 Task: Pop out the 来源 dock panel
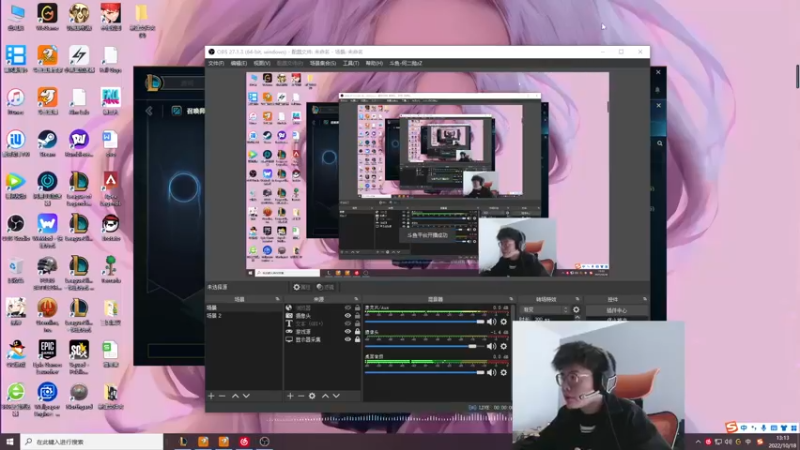point(356,299)
